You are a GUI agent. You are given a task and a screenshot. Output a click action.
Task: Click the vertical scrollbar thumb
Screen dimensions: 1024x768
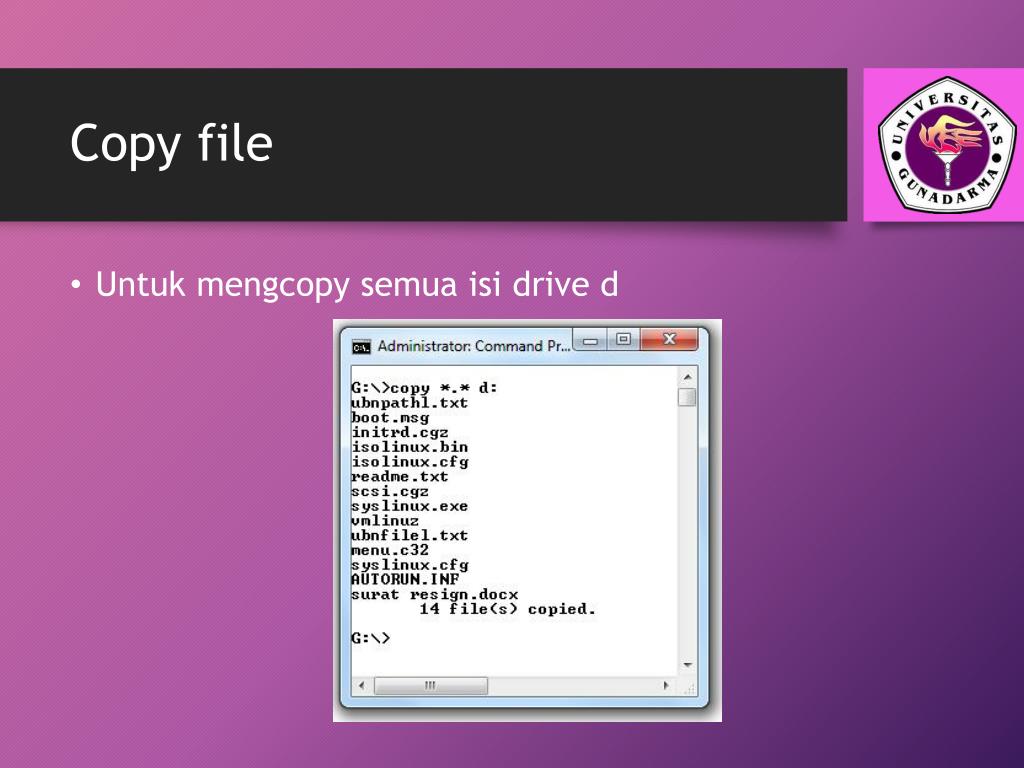[x=687, y=397]
